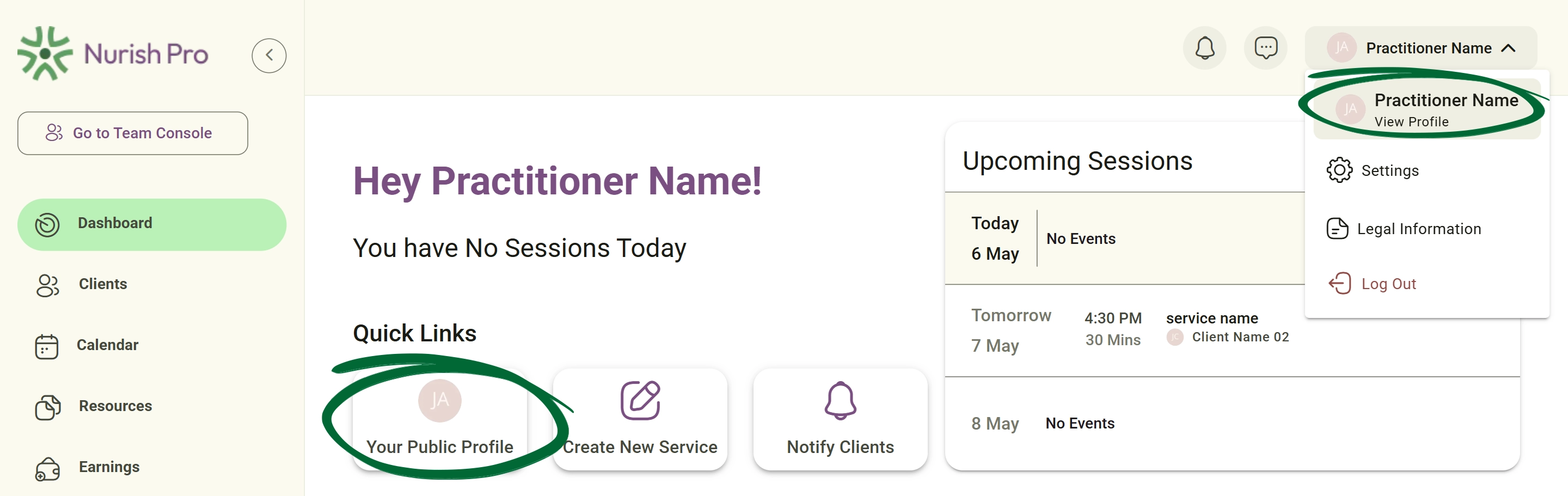Click the Create New Service pencil icon
This screenshot has width=1568, height=496.
point(640,401)
